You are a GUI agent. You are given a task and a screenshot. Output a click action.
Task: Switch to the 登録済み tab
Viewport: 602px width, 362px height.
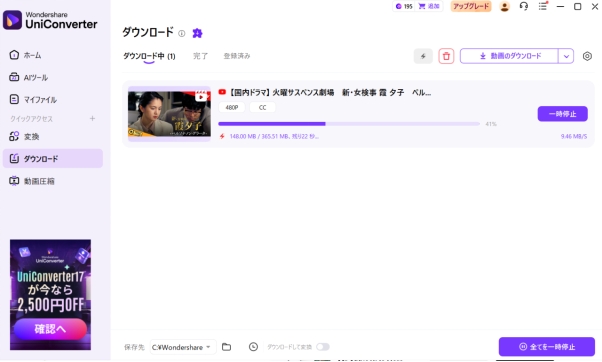(x=237, y=56)
